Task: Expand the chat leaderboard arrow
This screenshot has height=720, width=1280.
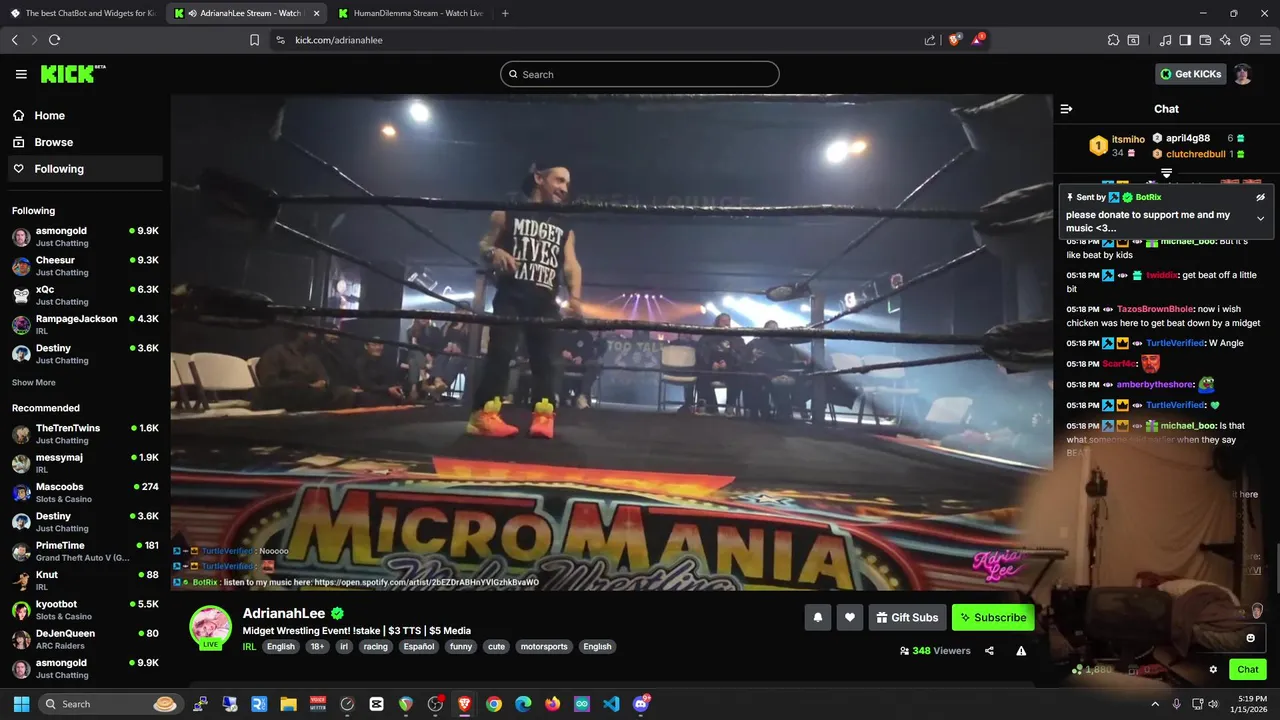Action: click(x=1166, y=173)
